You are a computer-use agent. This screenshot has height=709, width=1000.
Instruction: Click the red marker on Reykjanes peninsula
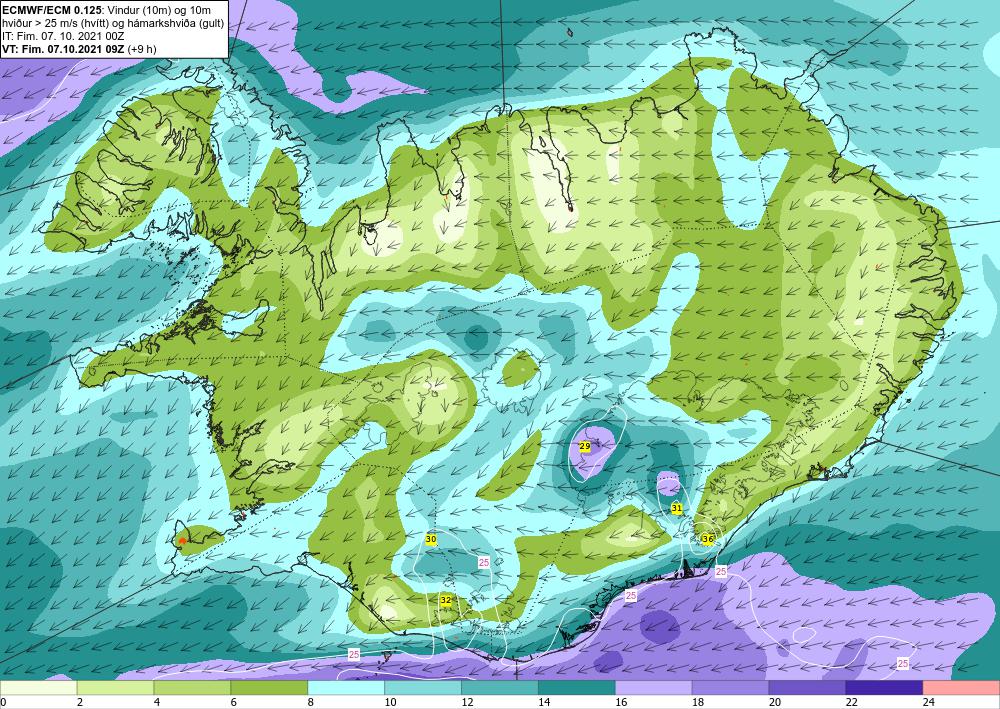coord(182,541)
